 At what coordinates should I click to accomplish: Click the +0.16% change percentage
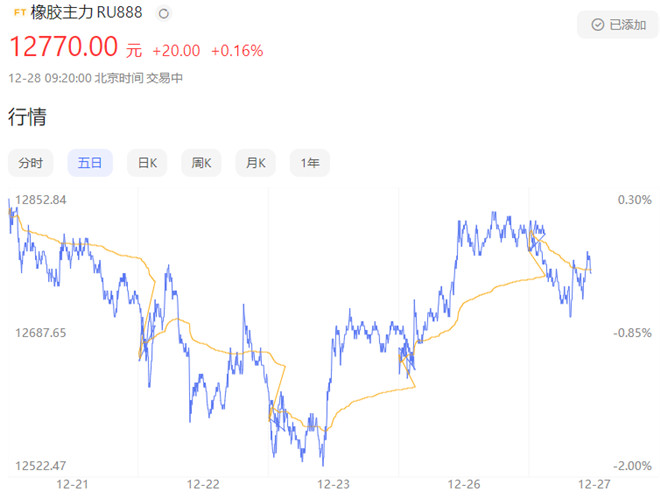237,51
